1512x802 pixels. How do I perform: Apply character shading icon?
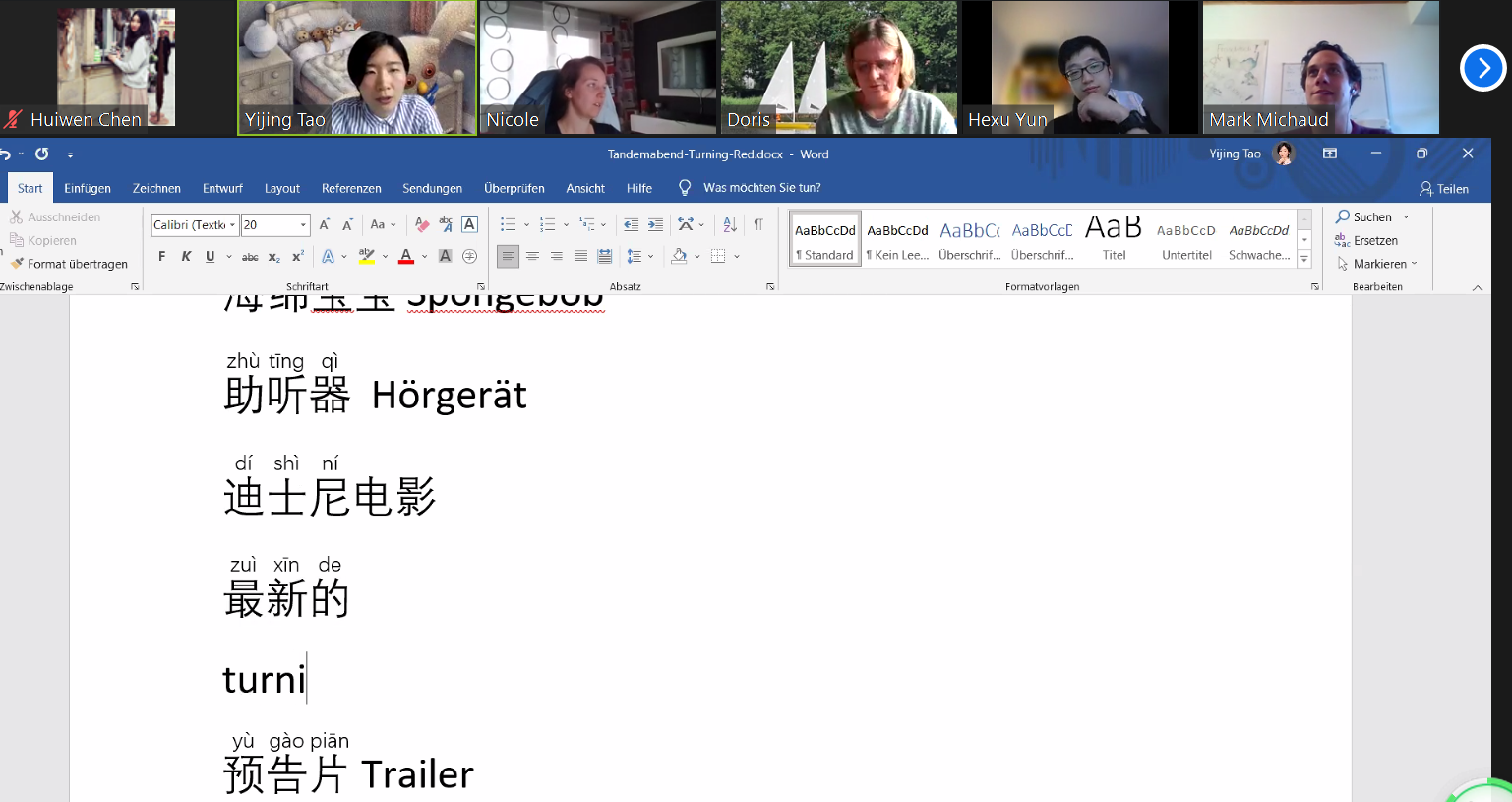(x=445, y=257)
